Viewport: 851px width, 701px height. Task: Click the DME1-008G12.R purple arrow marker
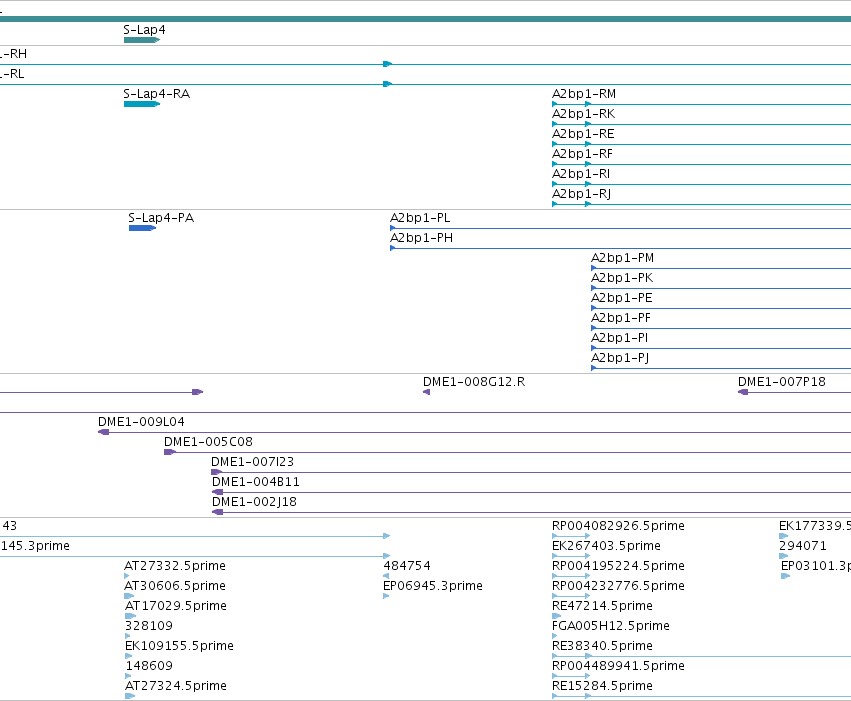point(427,392)
